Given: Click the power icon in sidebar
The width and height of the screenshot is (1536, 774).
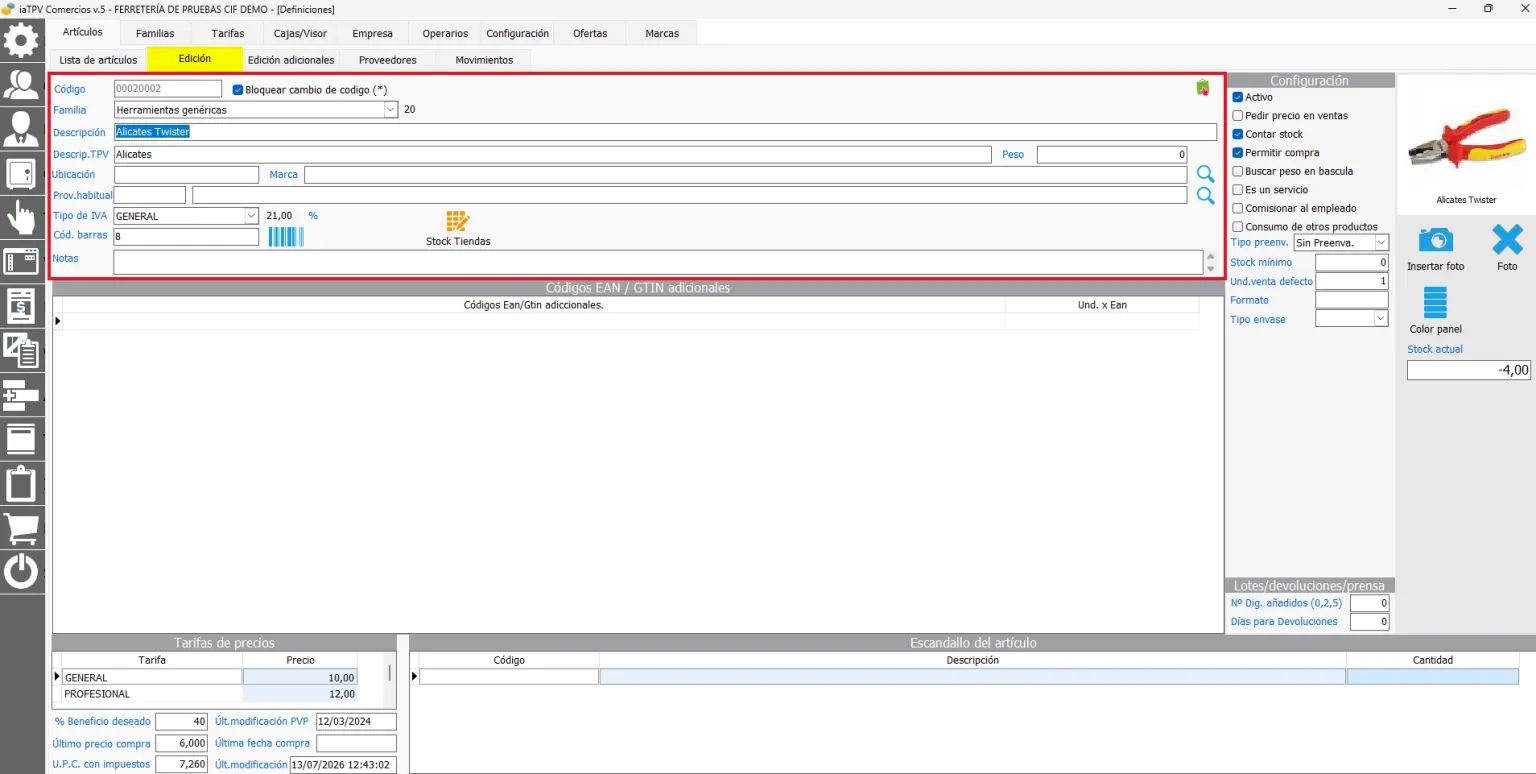Looking at the screenshot, I should 21,572.
